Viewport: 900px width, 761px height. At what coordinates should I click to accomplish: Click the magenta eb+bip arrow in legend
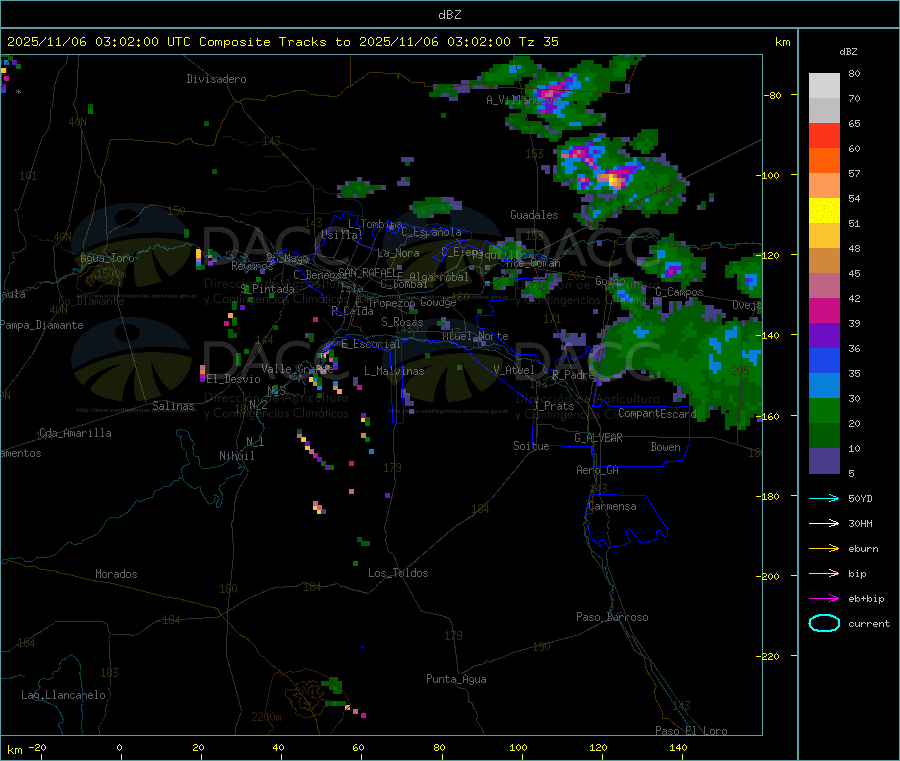(x=824, y=598)
